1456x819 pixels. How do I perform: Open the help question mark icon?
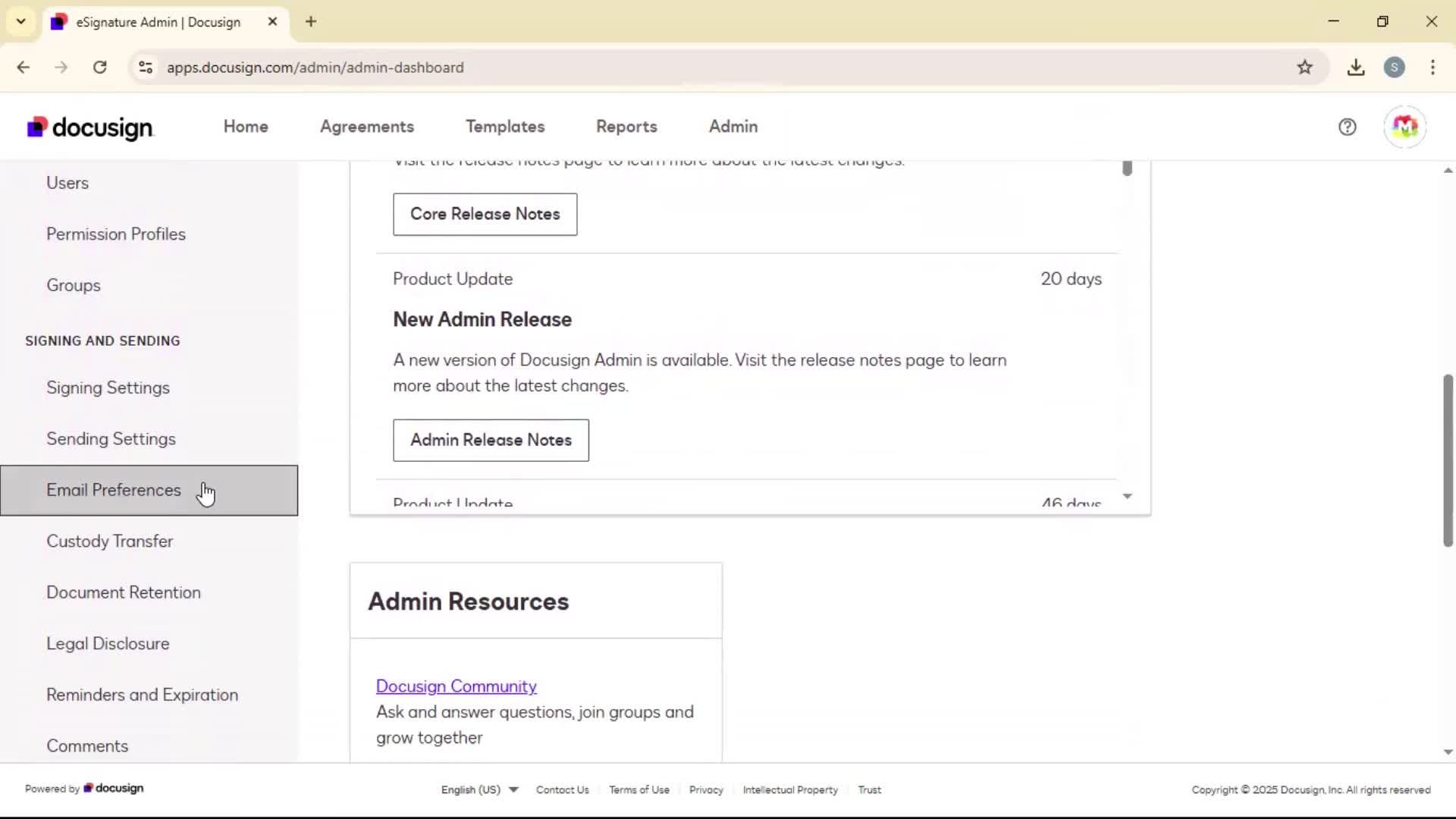1347,127
